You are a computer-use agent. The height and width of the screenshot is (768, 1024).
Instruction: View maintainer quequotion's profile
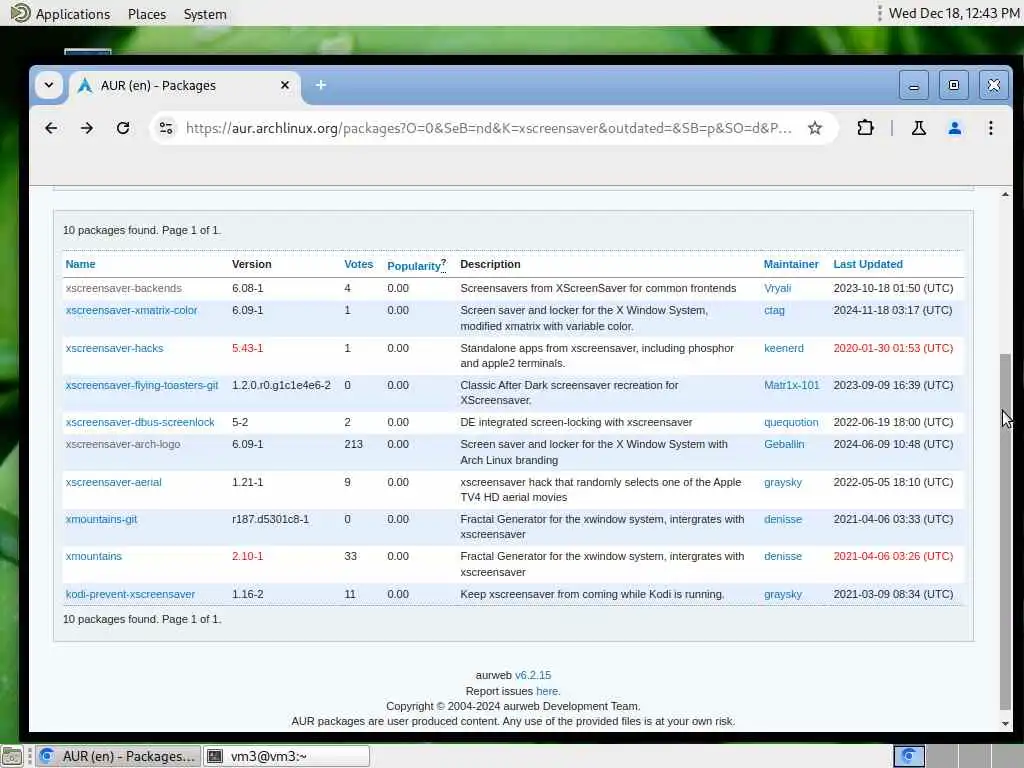[791, 423]
